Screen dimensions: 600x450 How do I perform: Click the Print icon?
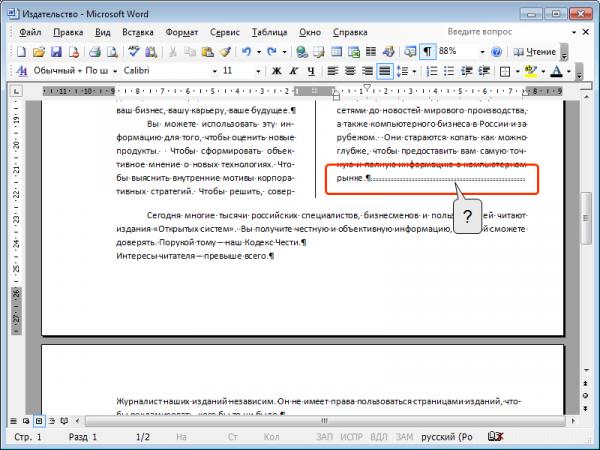pos(95,52)
